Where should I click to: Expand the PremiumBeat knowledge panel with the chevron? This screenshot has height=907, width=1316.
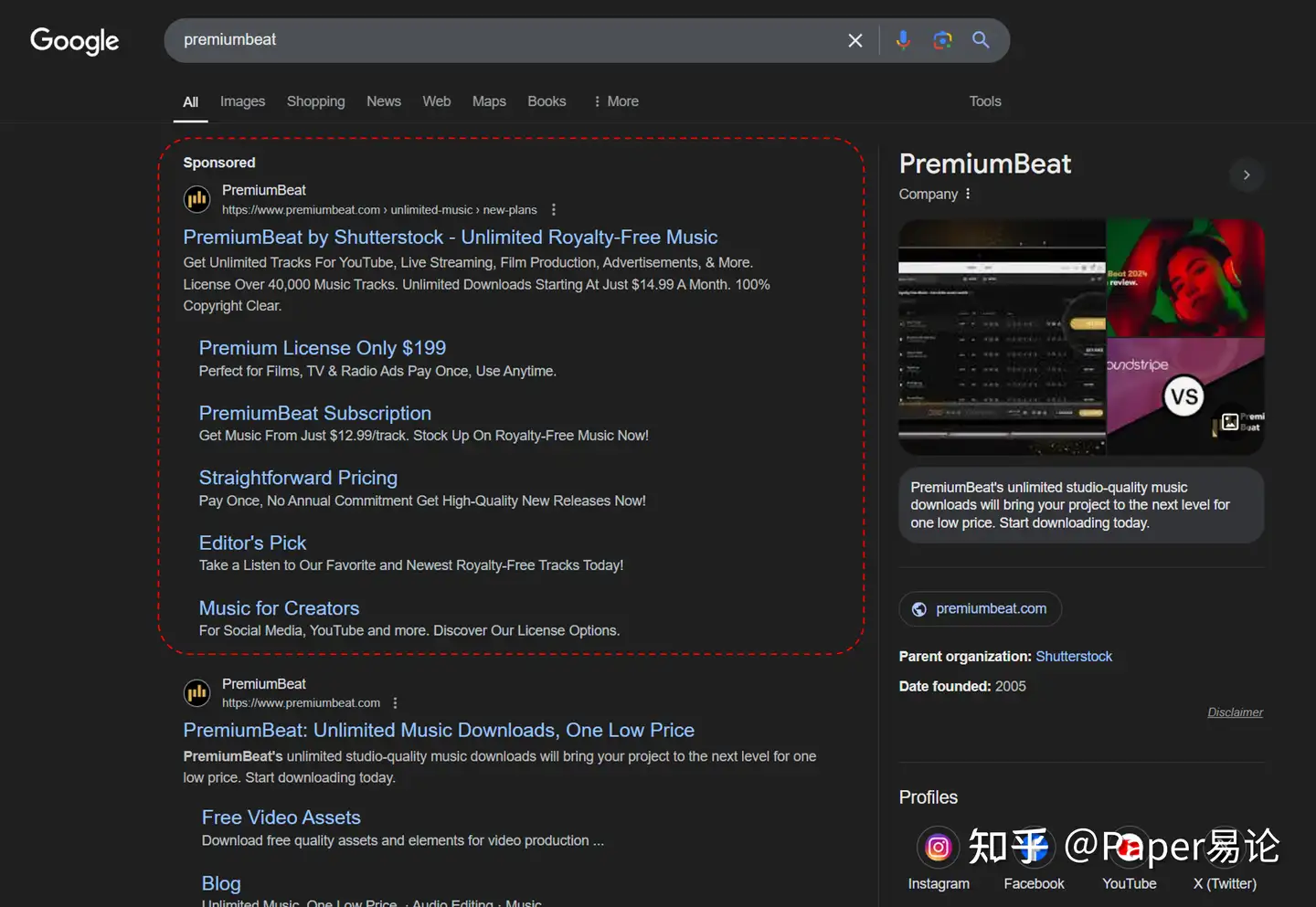coord(1247,174)
